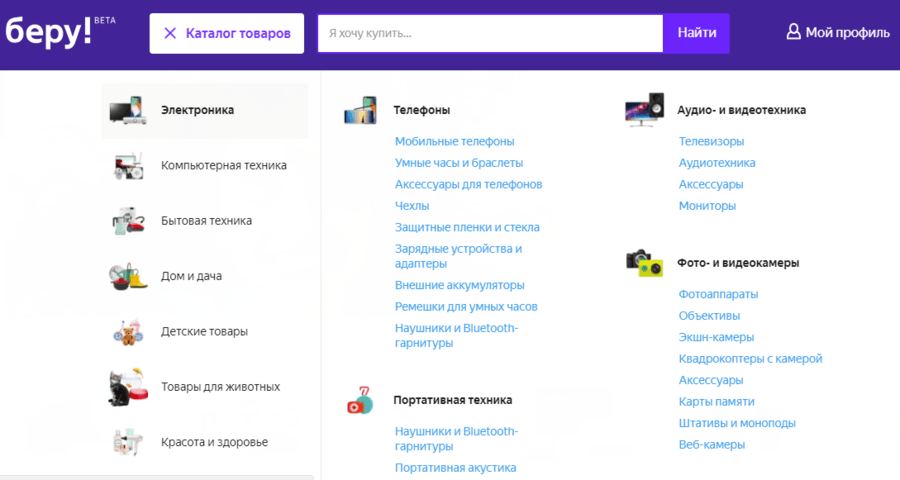
Task: Open Умные часы и браслеты link
Action: click(459, 162)
